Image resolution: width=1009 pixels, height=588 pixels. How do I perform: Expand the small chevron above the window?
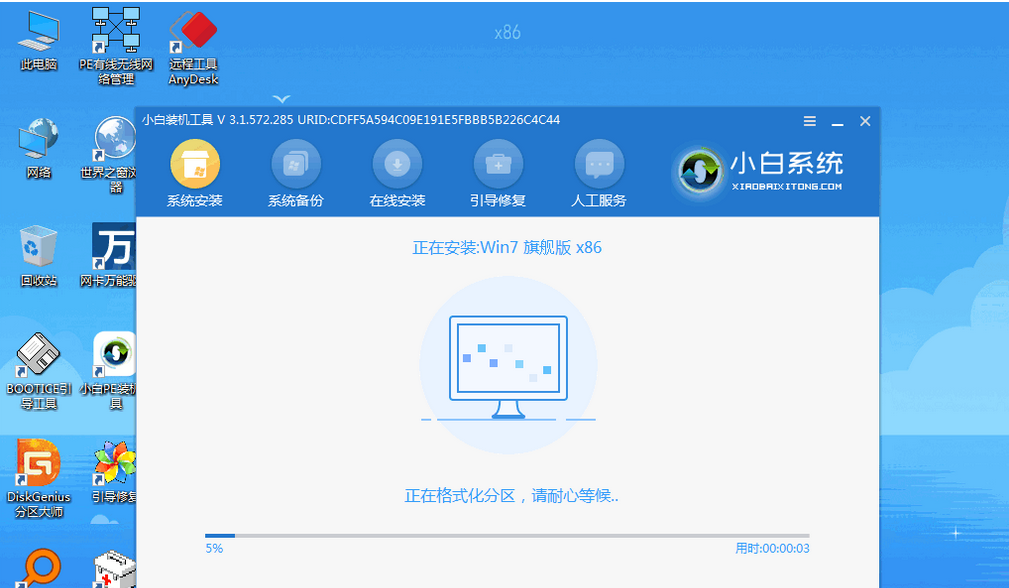(x=282, y=99)
